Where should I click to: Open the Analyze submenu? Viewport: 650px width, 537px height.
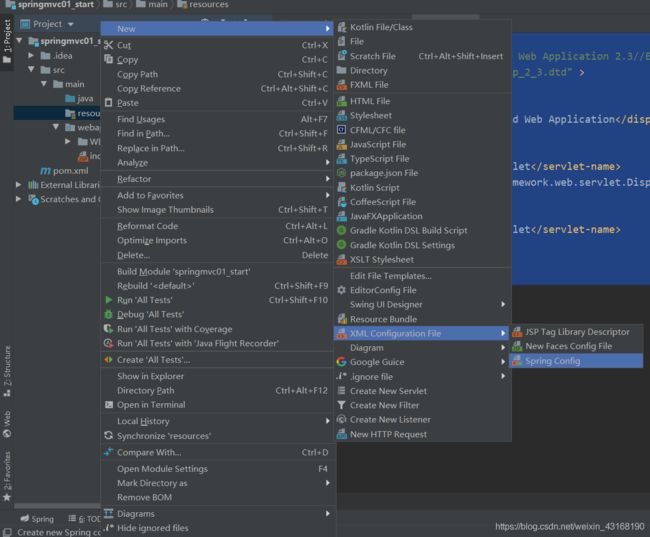[x=217, y=163]
